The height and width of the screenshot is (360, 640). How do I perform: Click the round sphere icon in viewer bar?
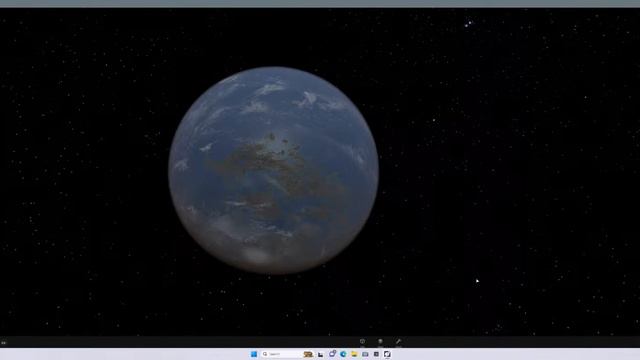[x=380, y=342]
